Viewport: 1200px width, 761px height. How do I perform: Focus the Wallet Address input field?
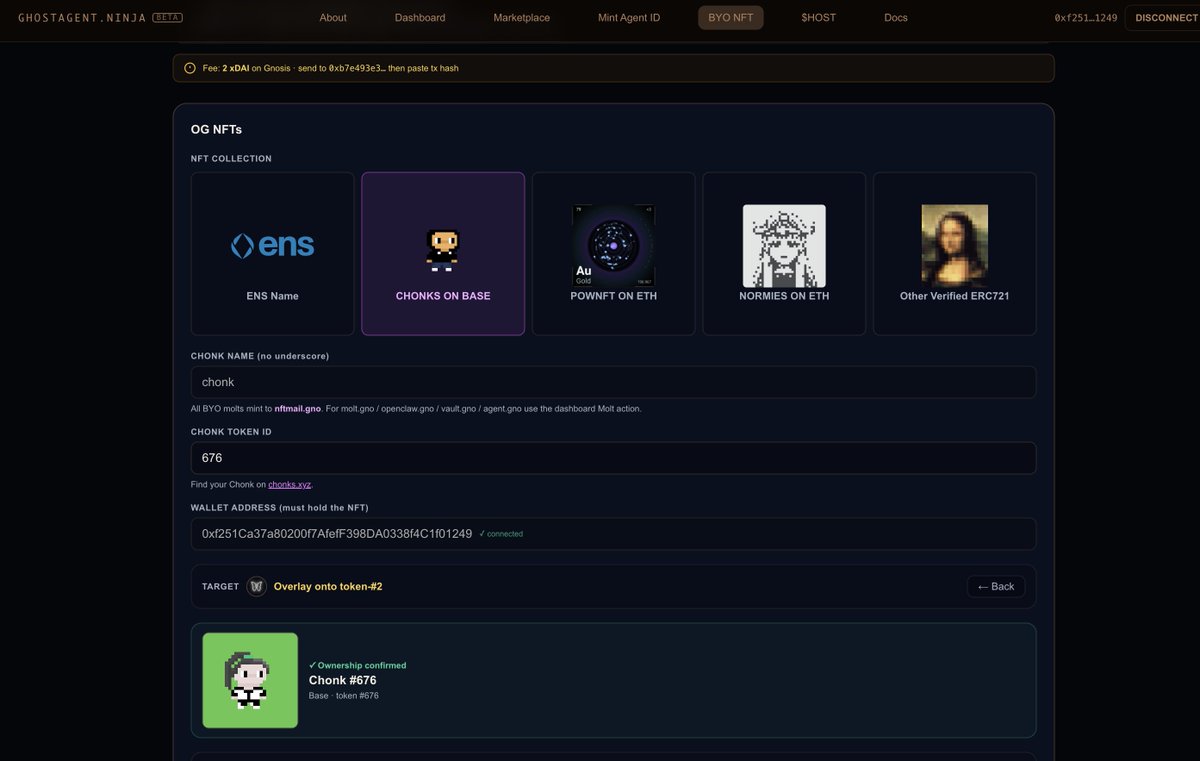(x=613, y=534)
